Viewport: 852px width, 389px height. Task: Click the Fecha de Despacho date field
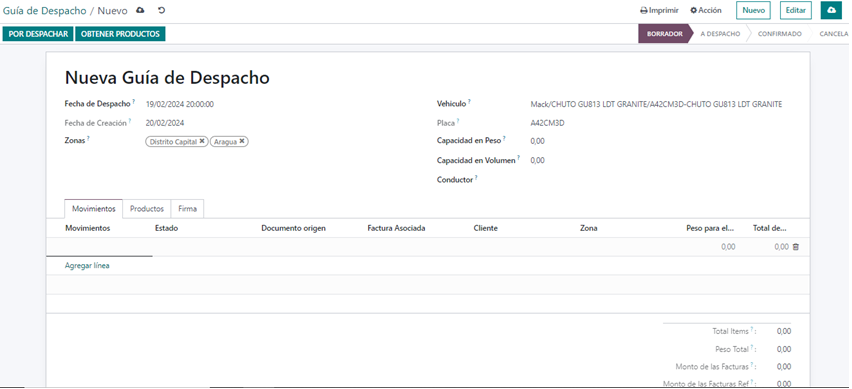pos(180,104)
